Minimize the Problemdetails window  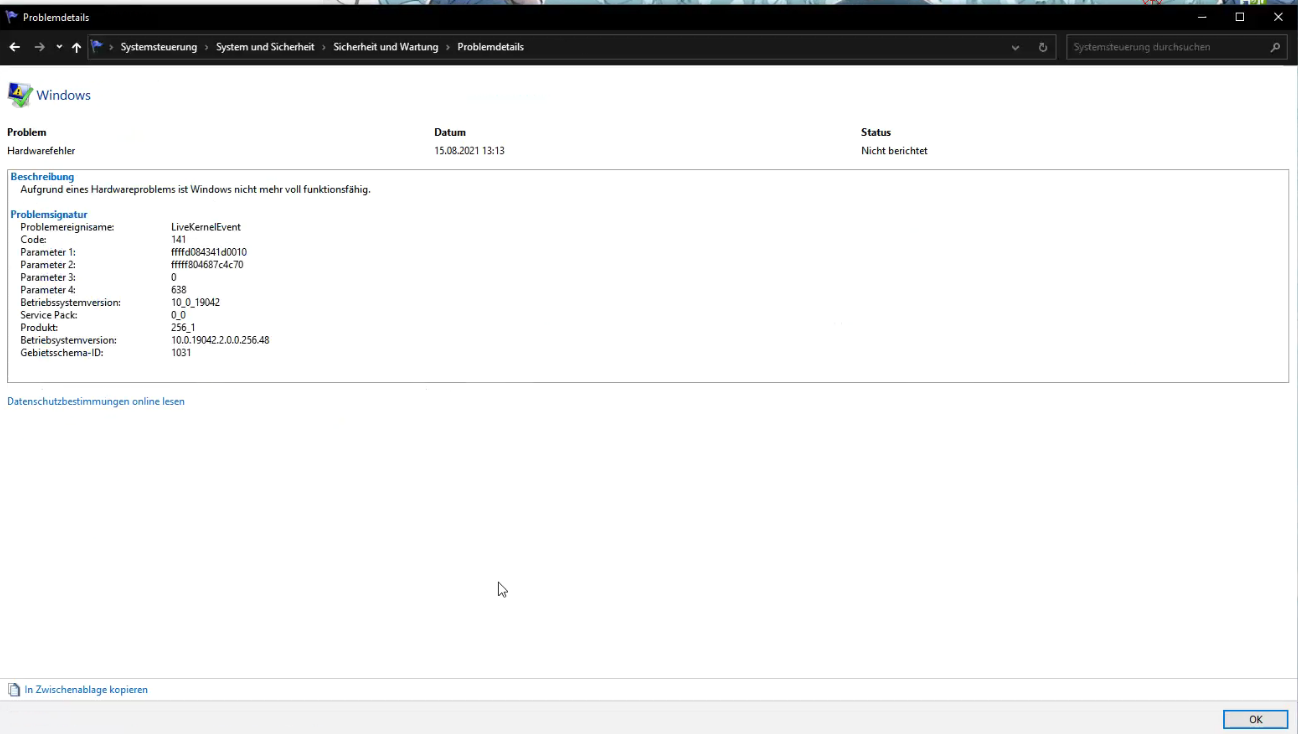pyautogui.click(x=1201, y=17)
